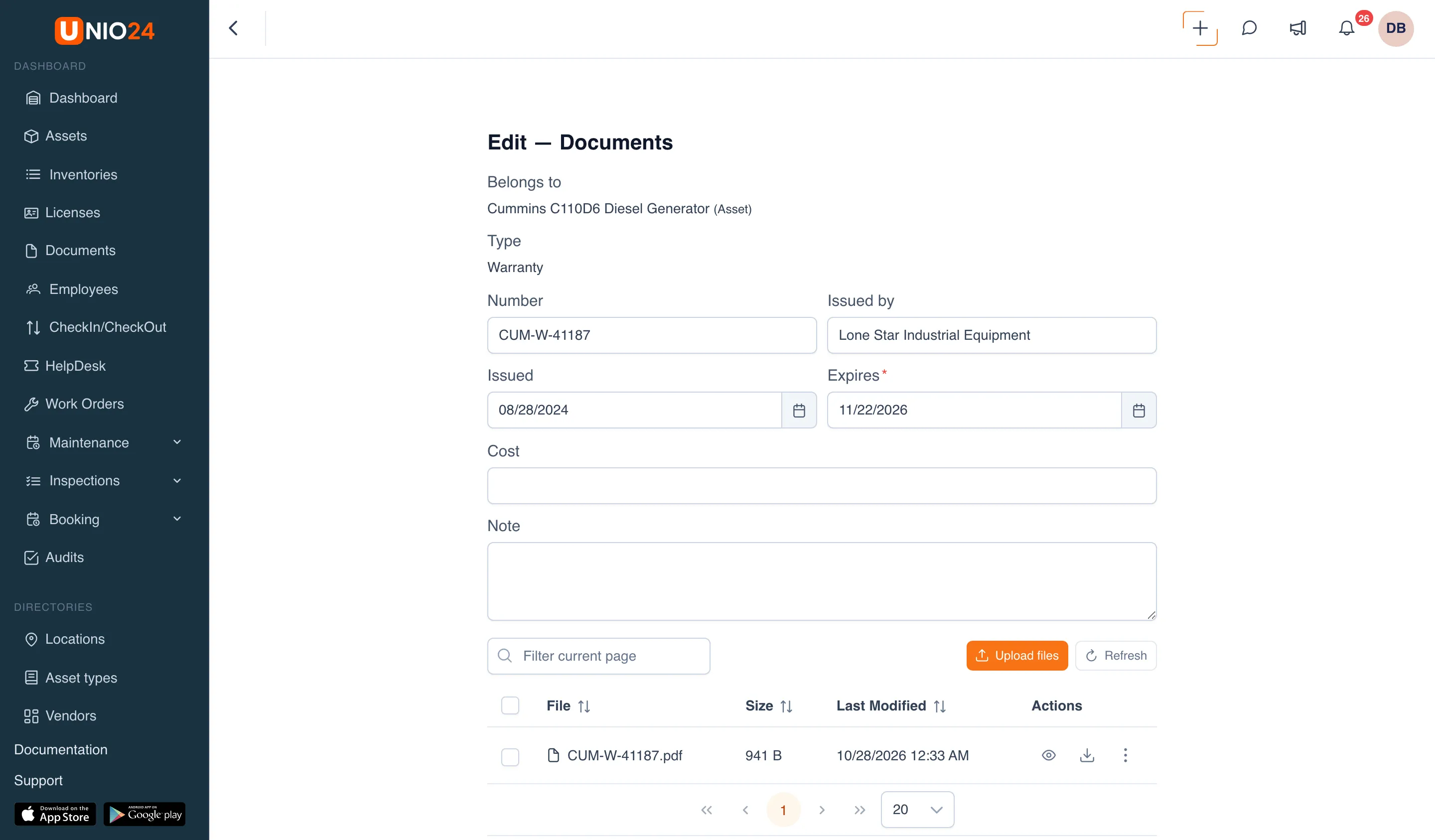This screenshot has width=1435, height=840.
Task: Open the rows-per-page dropdown showing 20
Action: click(917, 810)
